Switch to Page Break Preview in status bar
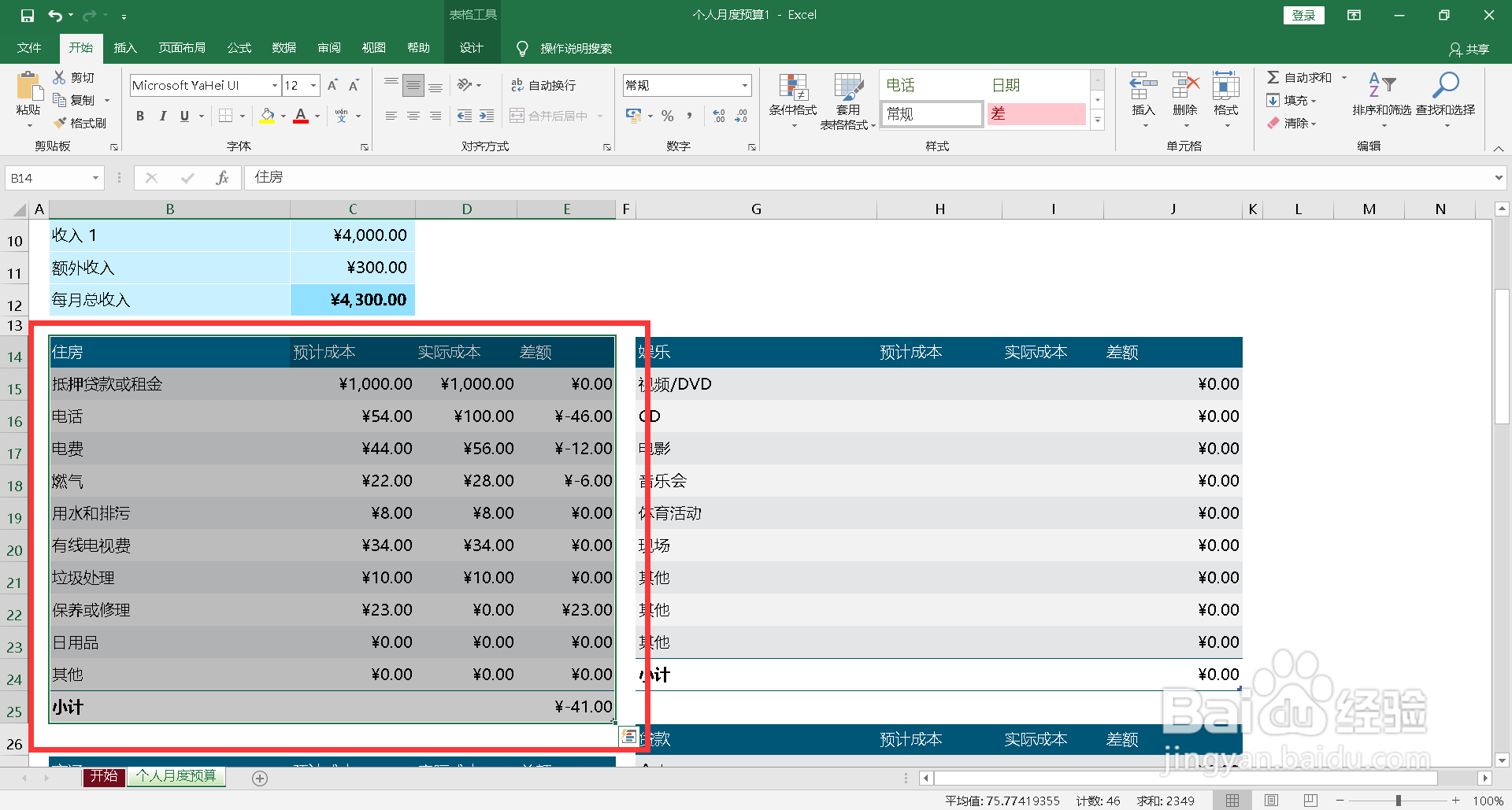The width and height of the screenshot is (1512, 810). point(1310,801)
